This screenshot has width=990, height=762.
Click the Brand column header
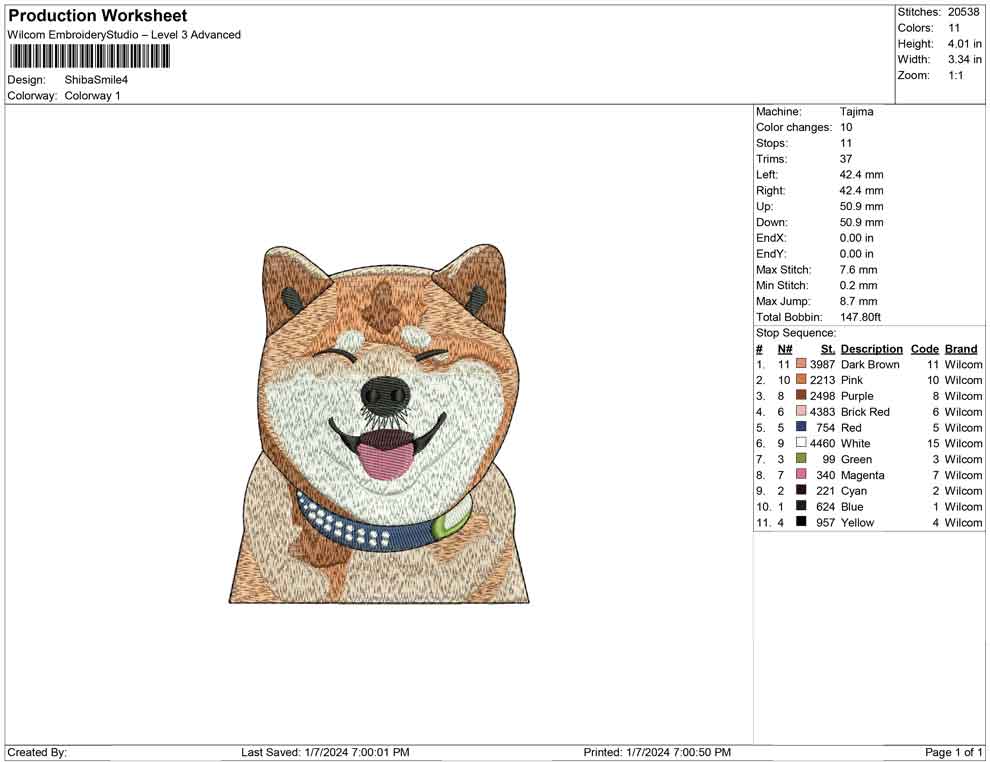(961, 348)
